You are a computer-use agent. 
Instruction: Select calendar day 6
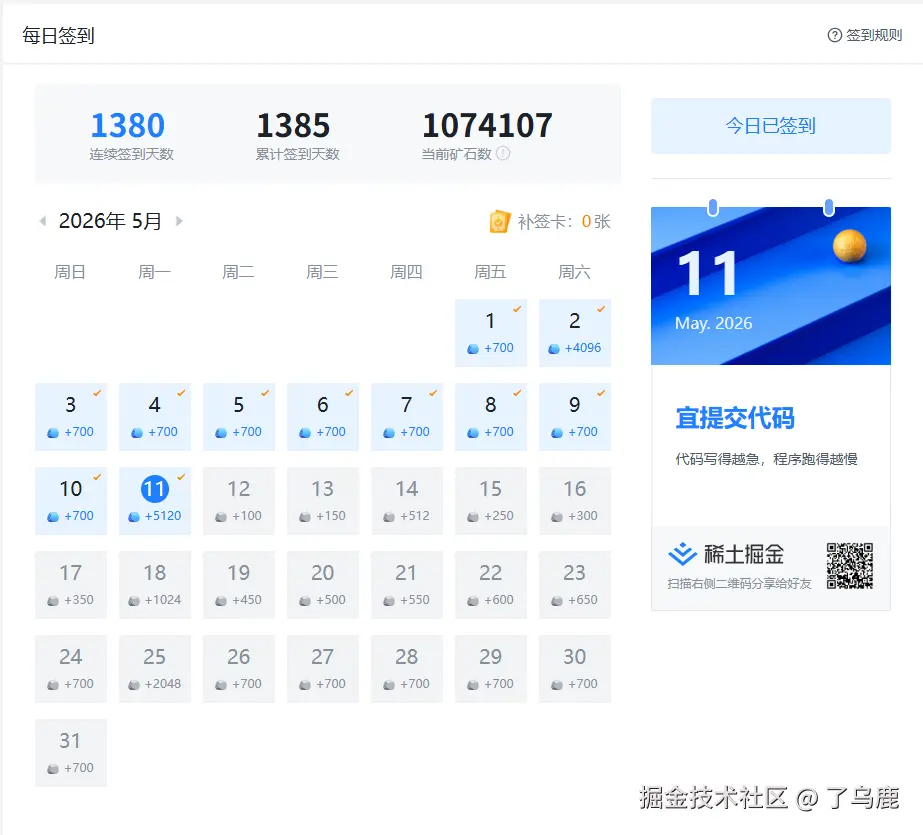click(x=323, y=417)
